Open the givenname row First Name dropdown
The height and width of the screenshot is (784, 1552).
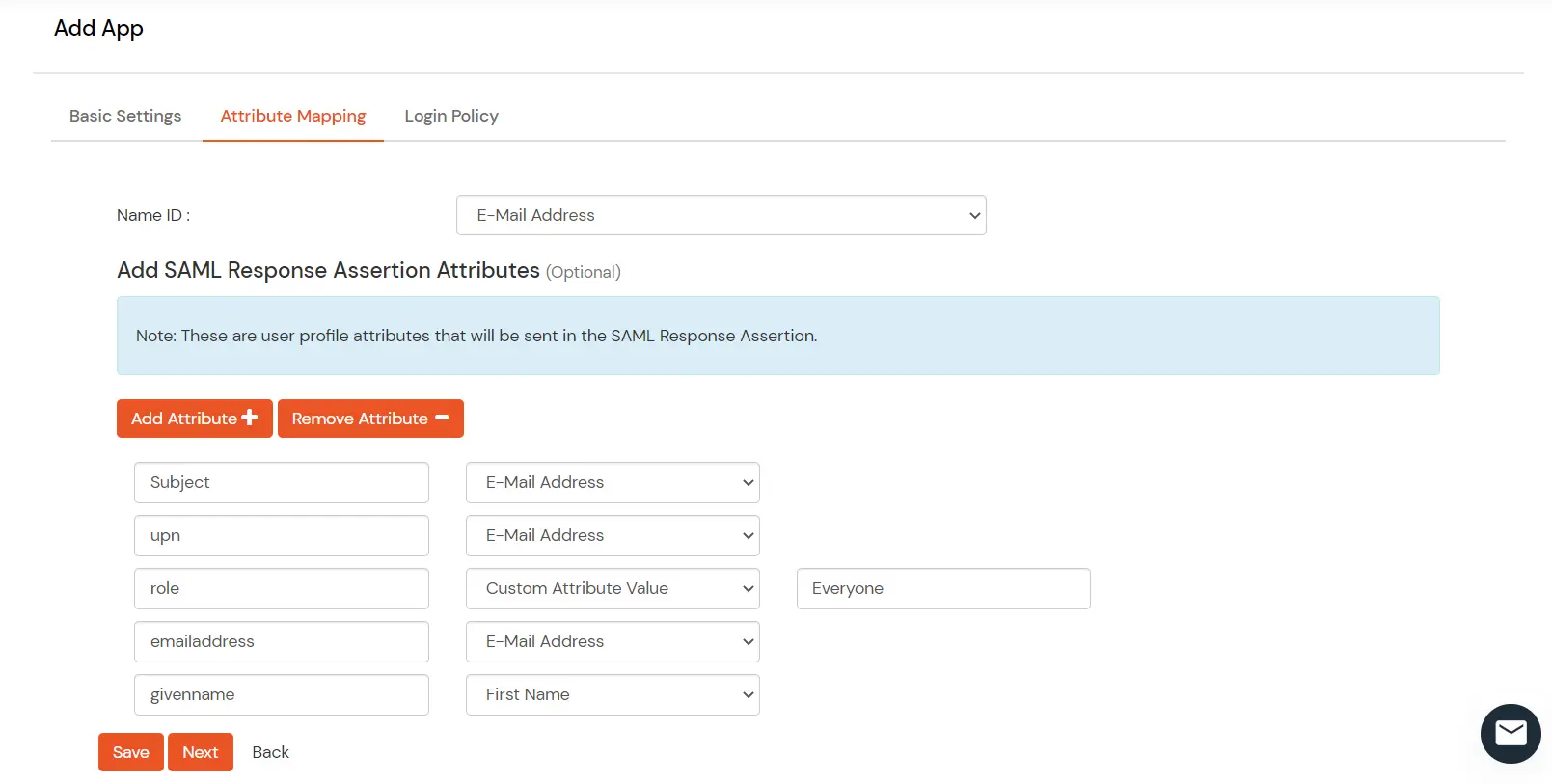tap(613, 694)
